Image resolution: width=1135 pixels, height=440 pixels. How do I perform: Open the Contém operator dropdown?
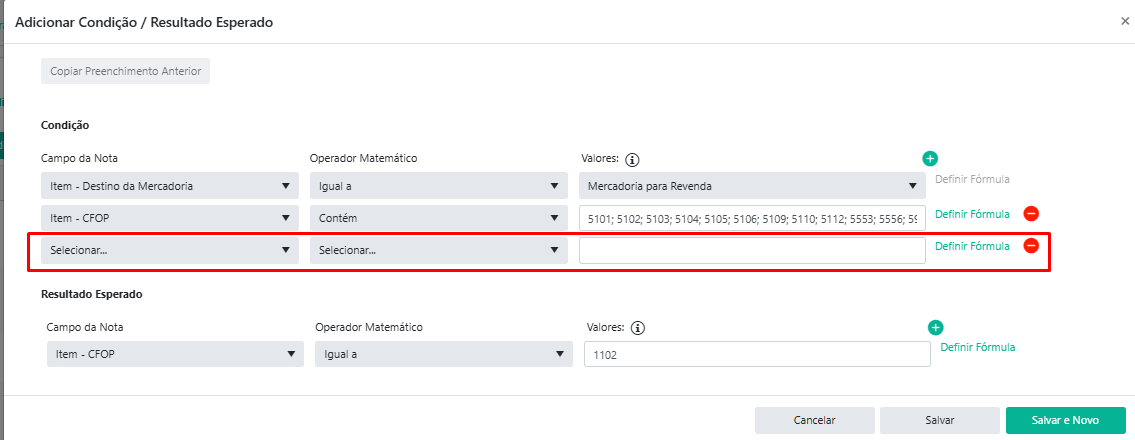[x=438, y=217]
